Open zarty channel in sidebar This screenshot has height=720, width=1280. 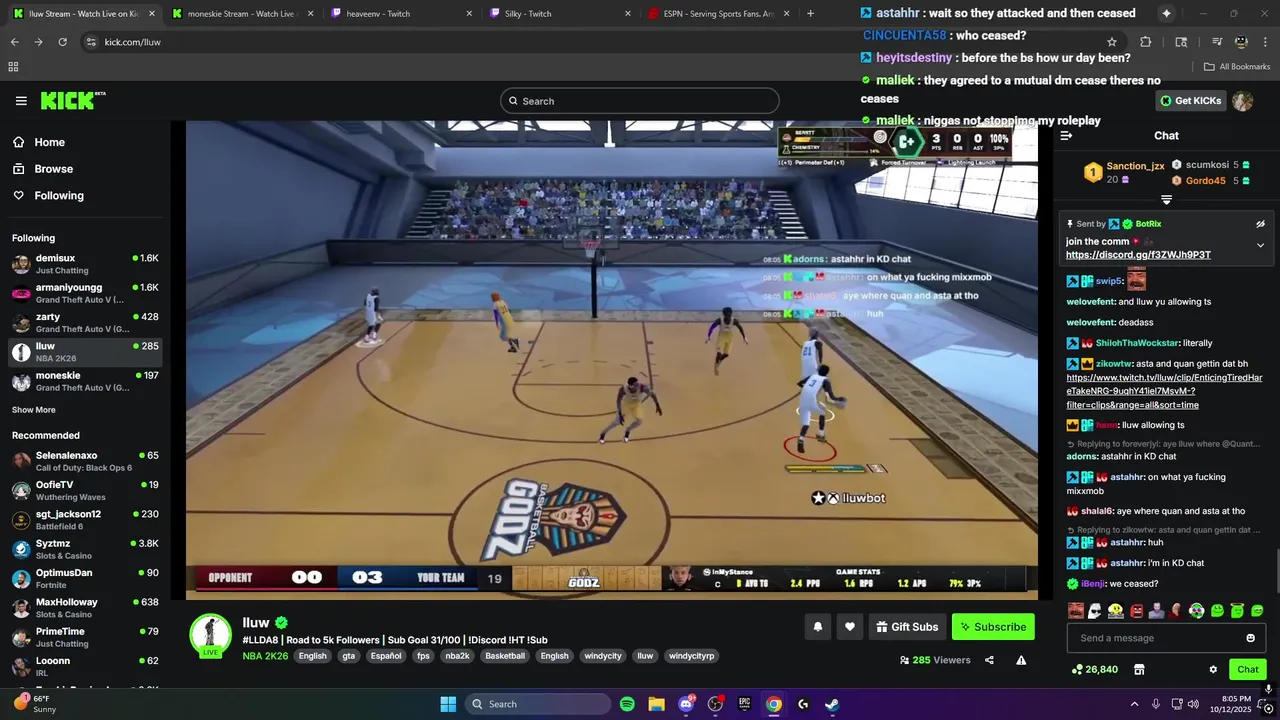(x=85, y=322)
